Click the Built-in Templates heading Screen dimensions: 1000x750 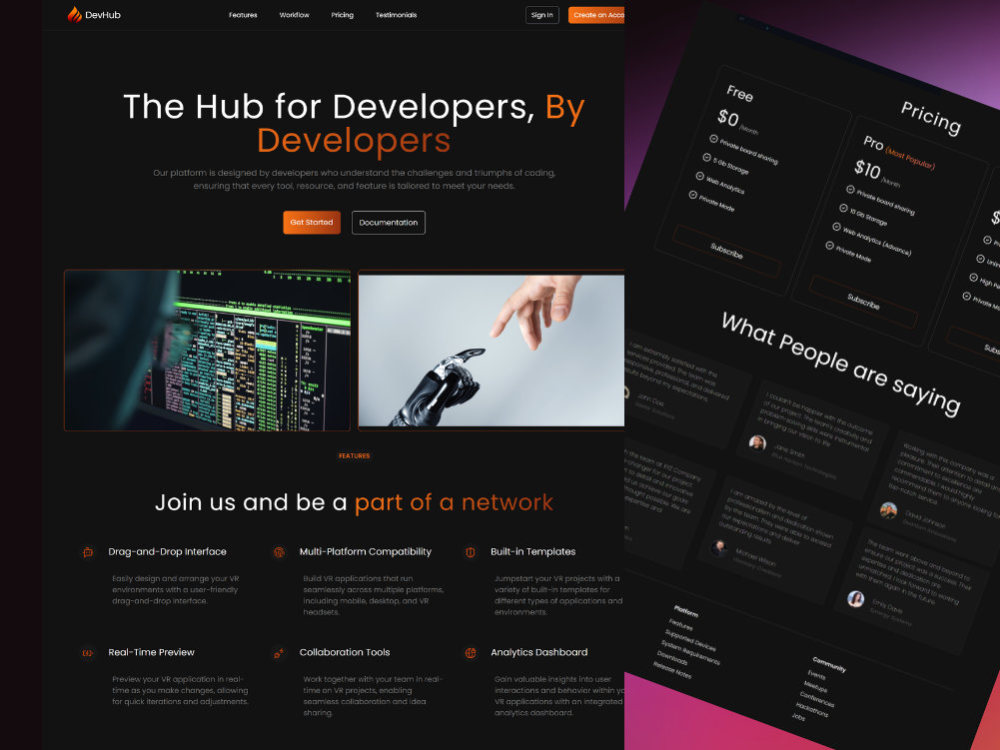pos(533,552)
